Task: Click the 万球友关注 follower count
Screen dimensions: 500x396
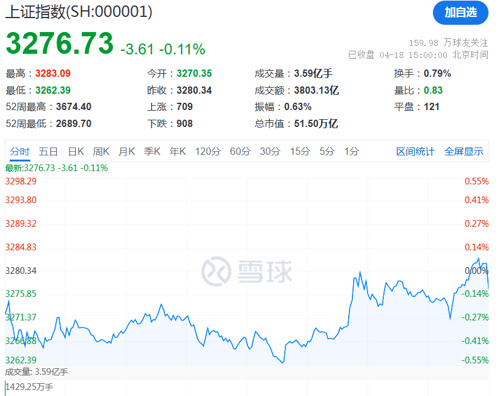Action: click(x=449, y=43)
